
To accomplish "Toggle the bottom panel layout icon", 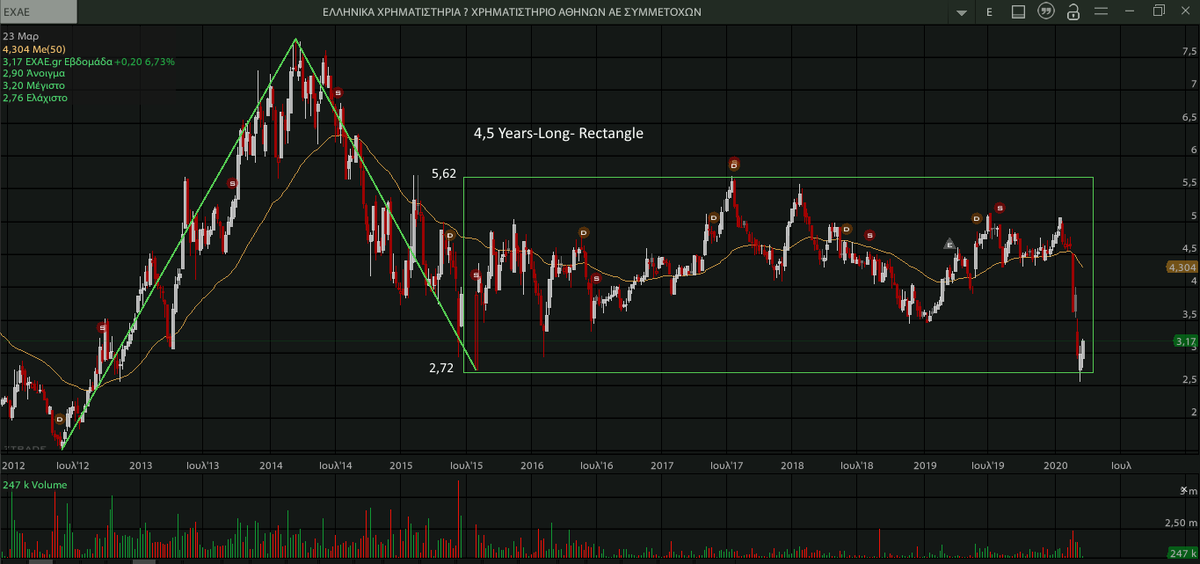I will (1017, 12).
